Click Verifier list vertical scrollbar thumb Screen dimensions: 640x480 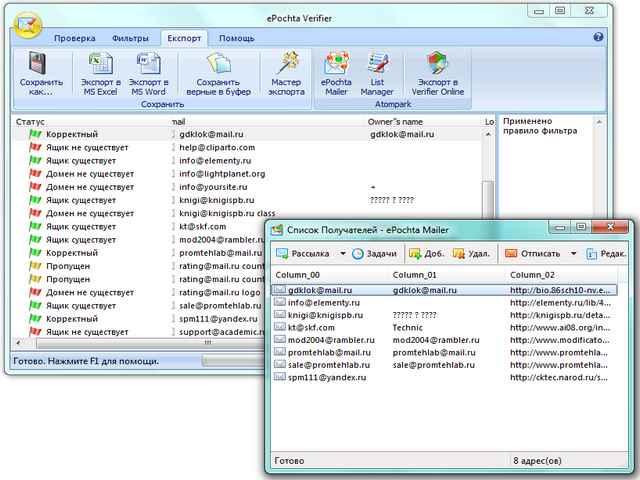click(488, 200)
